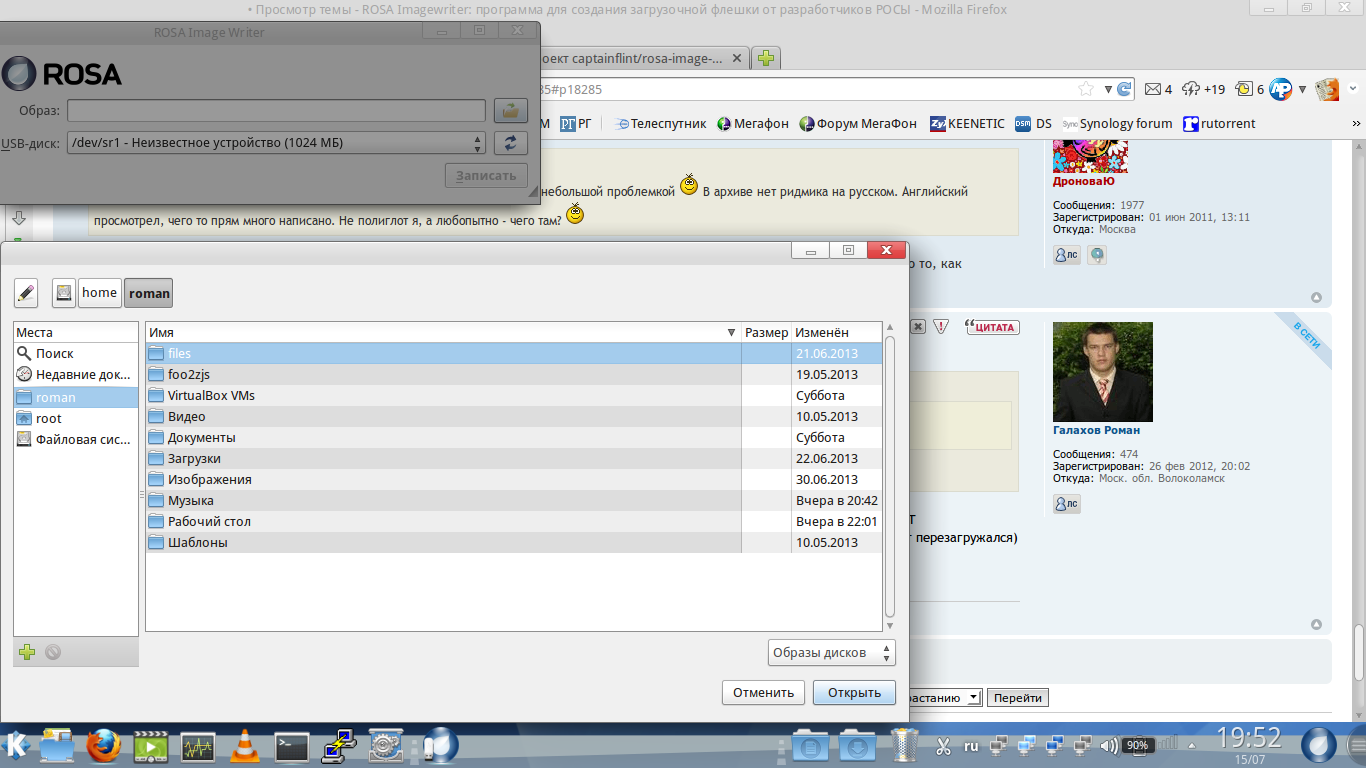Select the Загрузки folder

514,459
